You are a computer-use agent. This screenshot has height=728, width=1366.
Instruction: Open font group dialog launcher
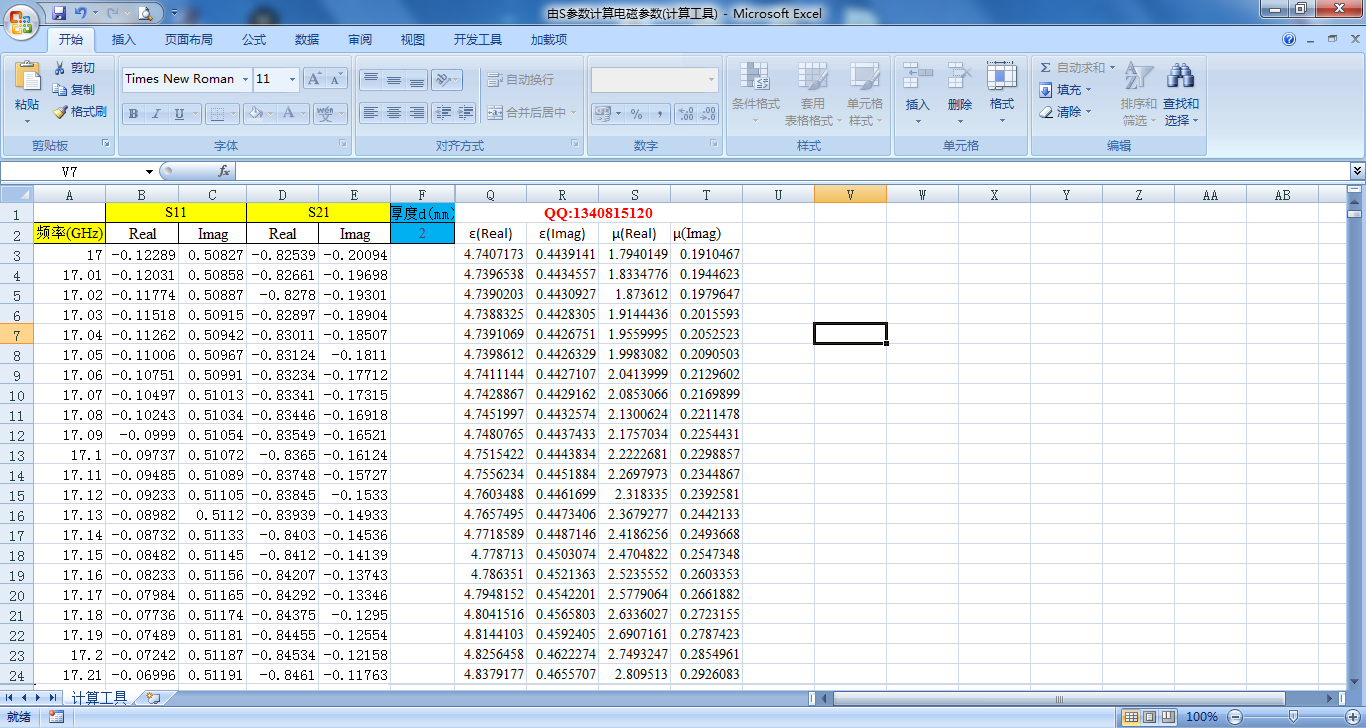coord(342,145)
